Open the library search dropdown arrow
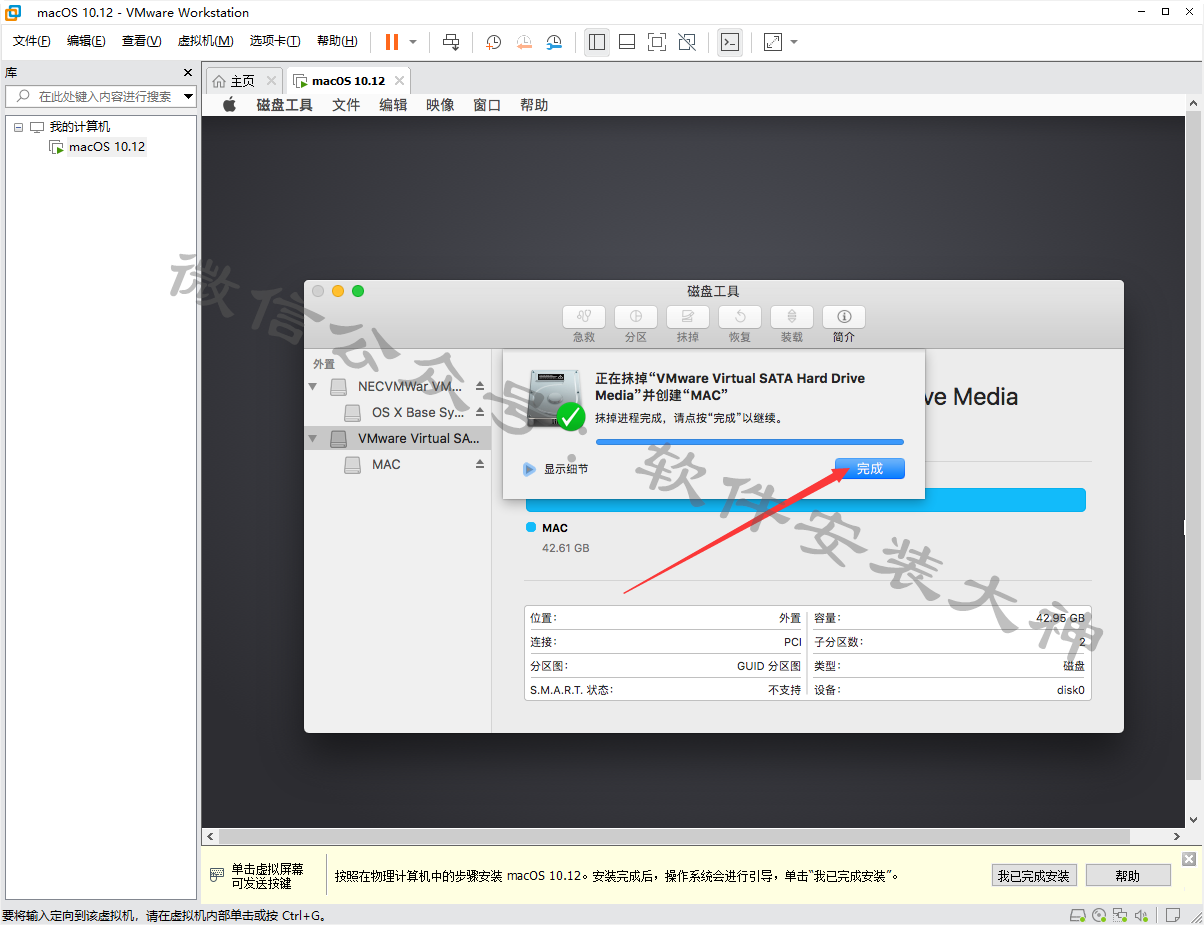 click(188, 96)
